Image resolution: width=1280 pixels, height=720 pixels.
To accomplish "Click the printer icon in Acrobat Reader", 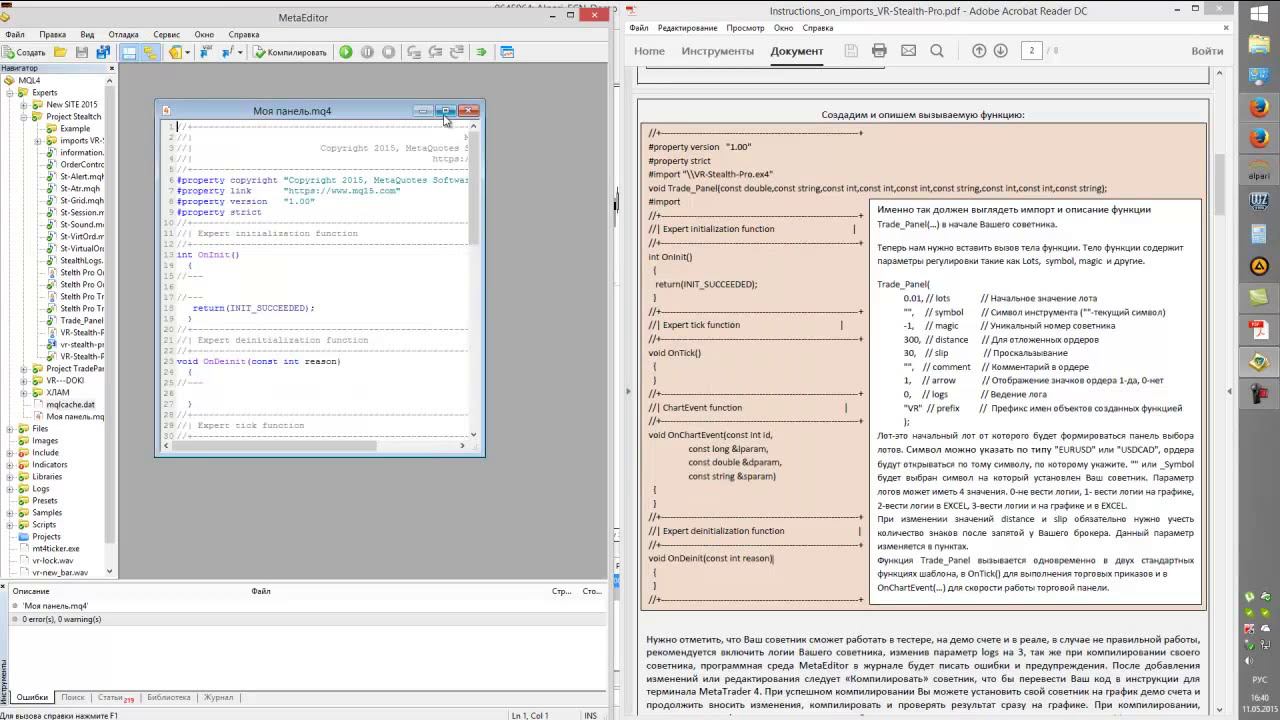I will tap(879, 51).
